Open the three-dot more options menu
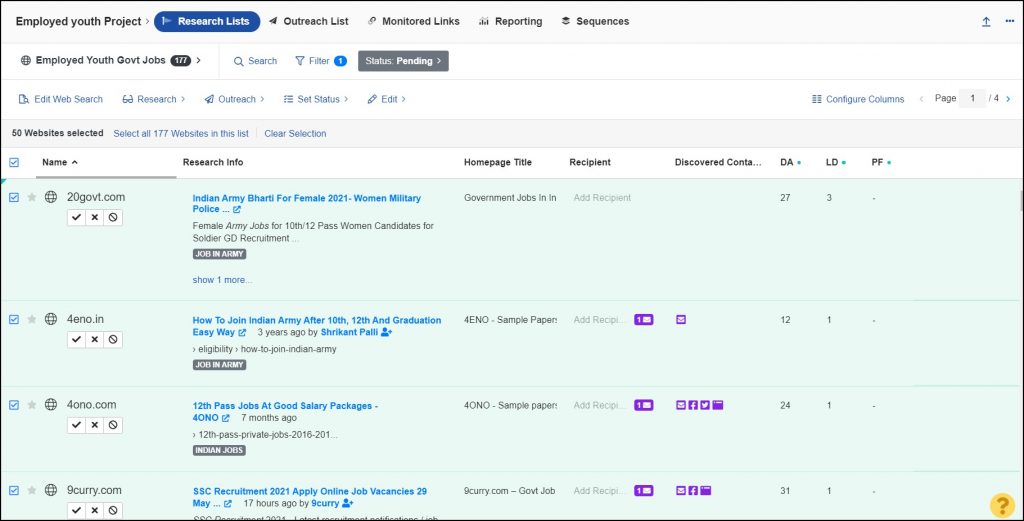1024x521 pixels. [1010, 22]
